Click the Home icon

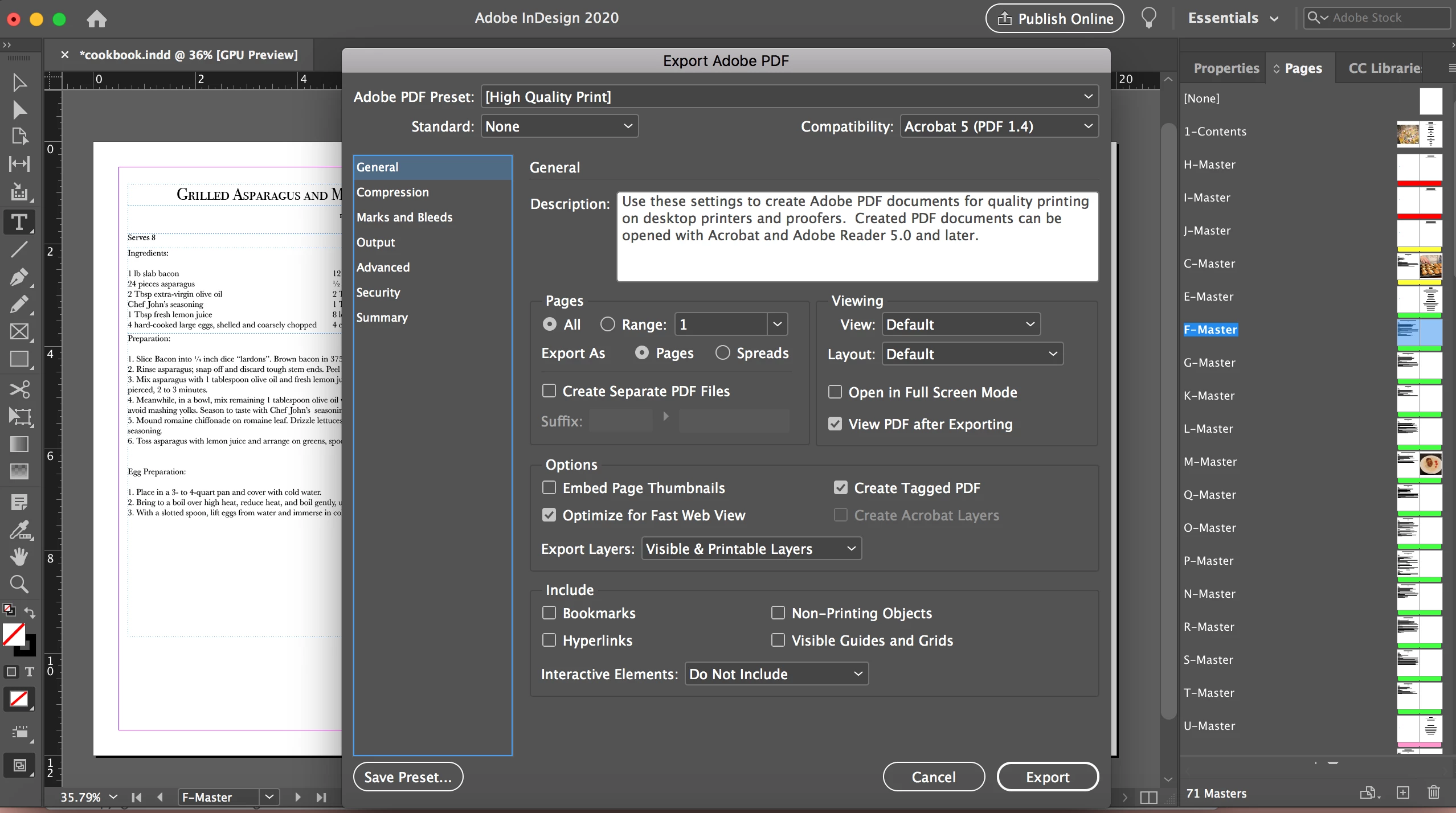(97, 19)
